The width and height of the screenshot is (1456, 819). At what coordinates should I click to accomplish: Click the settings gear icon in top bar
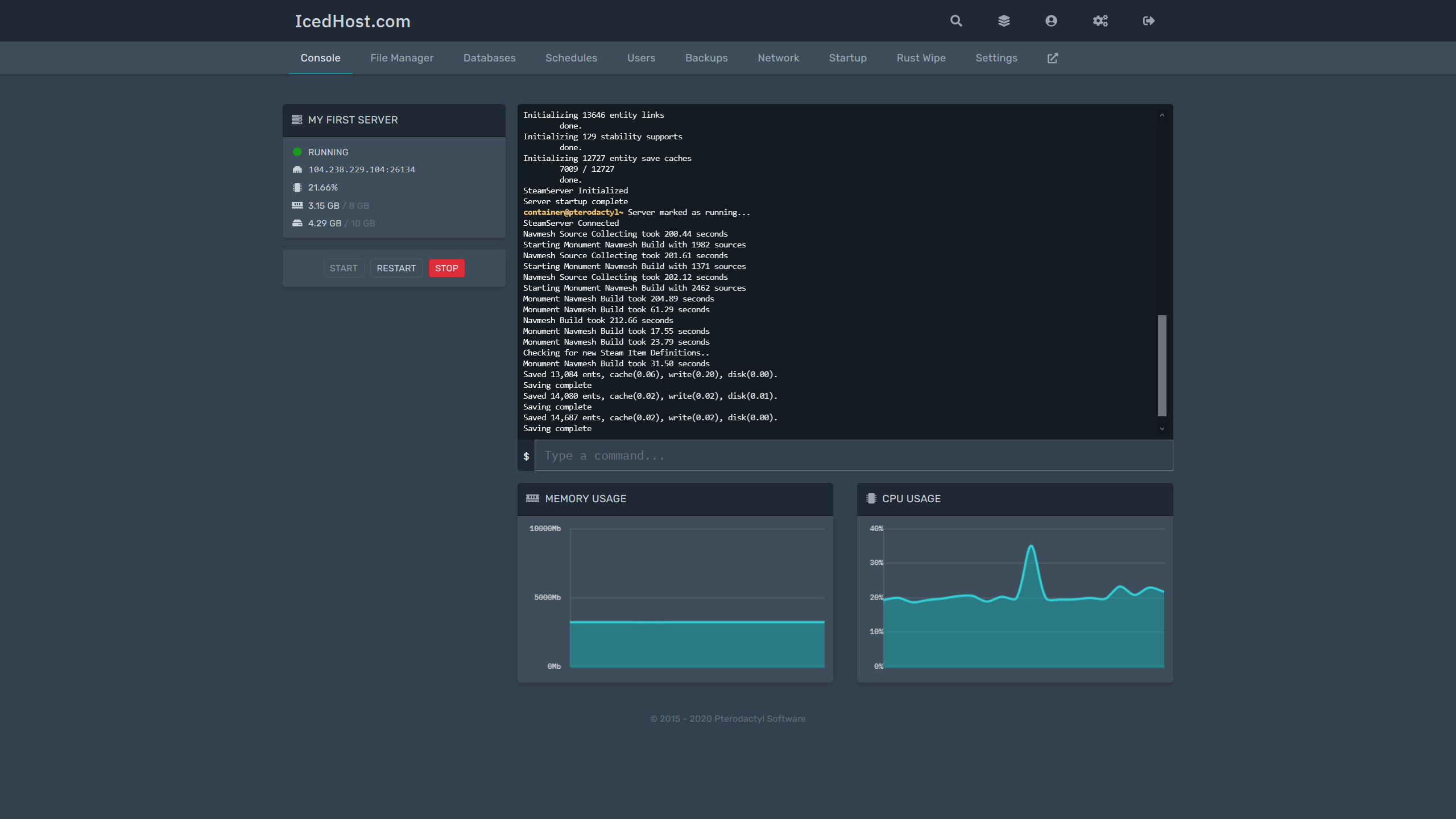1100,20
